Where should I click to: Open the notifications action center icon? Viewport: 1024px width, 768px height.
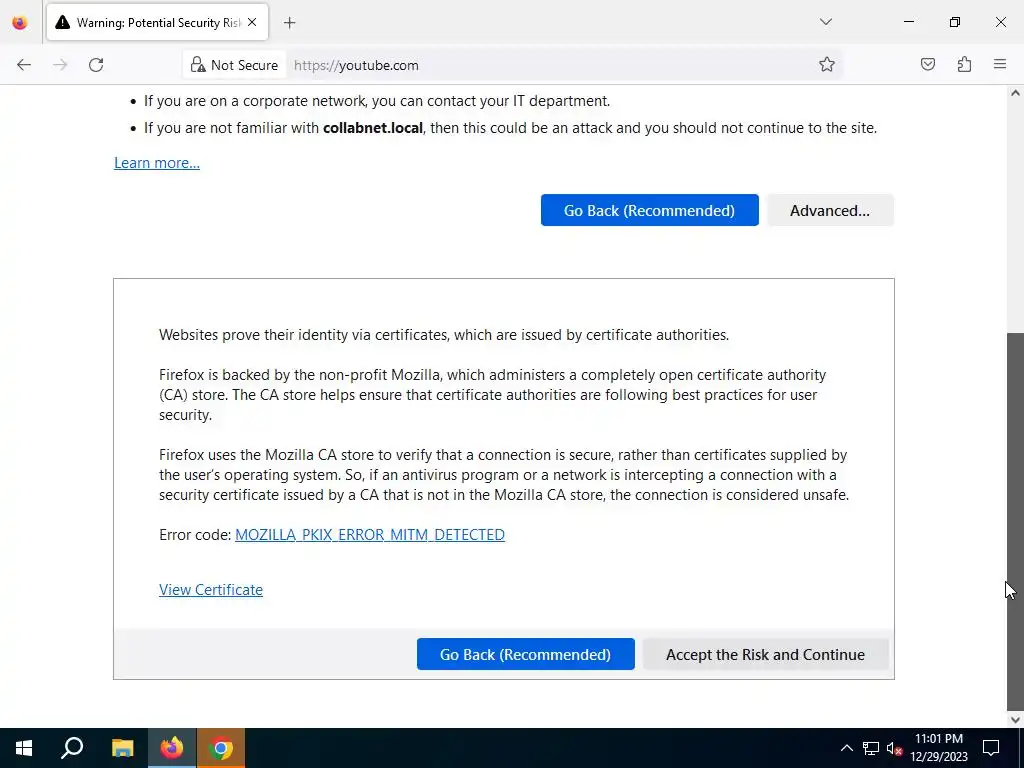coord(991,748)
